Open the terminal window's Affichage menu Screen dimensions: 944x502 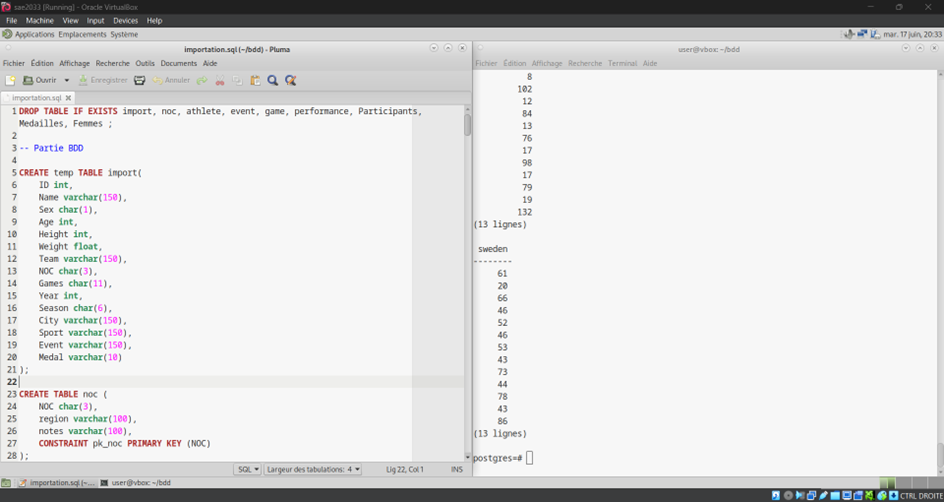coord(547,63)
